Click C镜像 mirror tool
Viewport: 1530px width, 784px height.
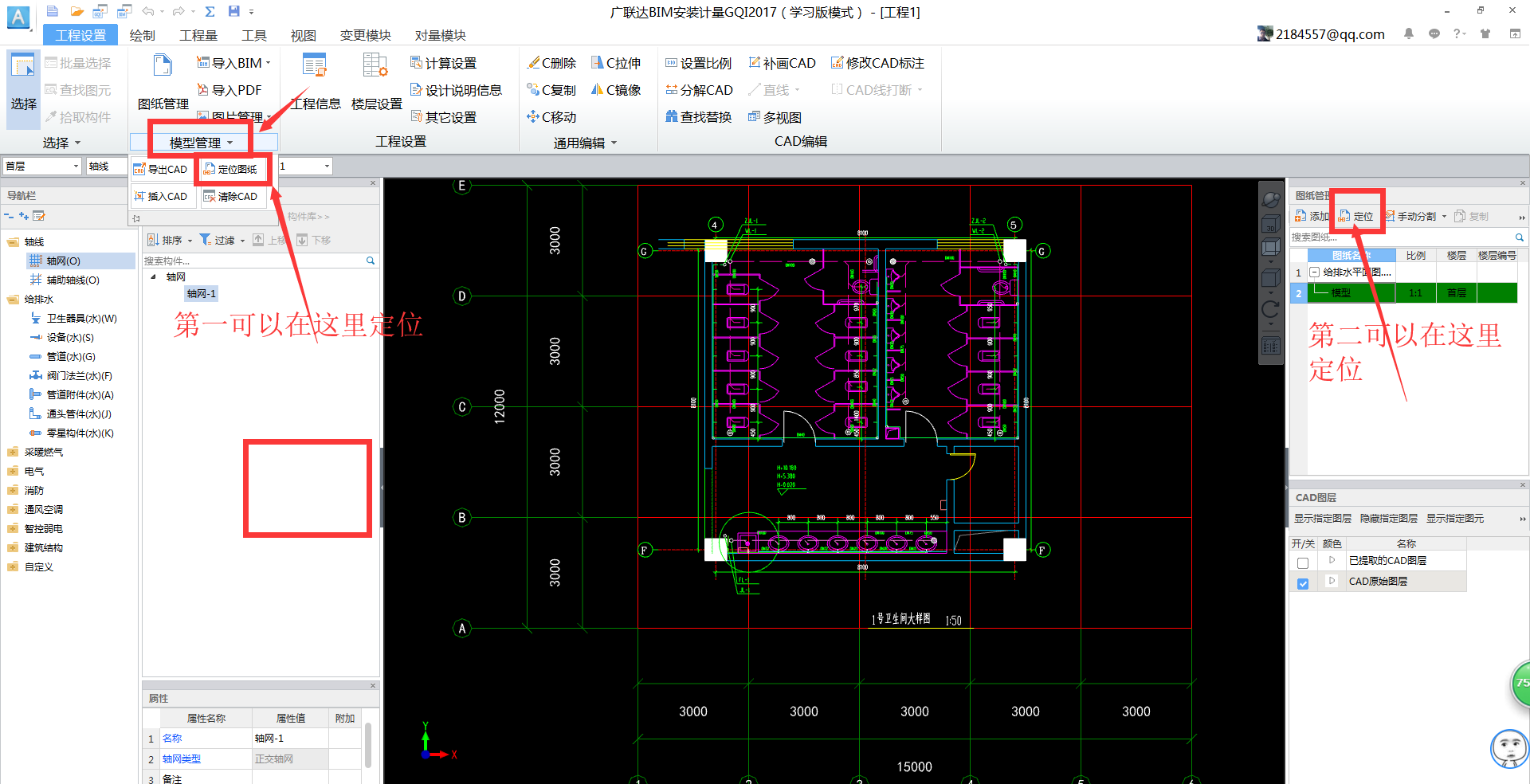click(616, 90)
